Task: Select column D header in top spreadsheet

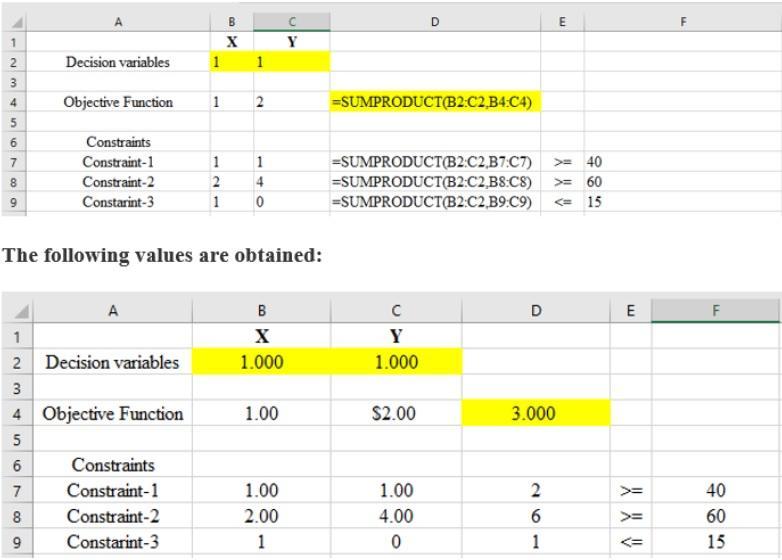Action: tap(435, 22)
